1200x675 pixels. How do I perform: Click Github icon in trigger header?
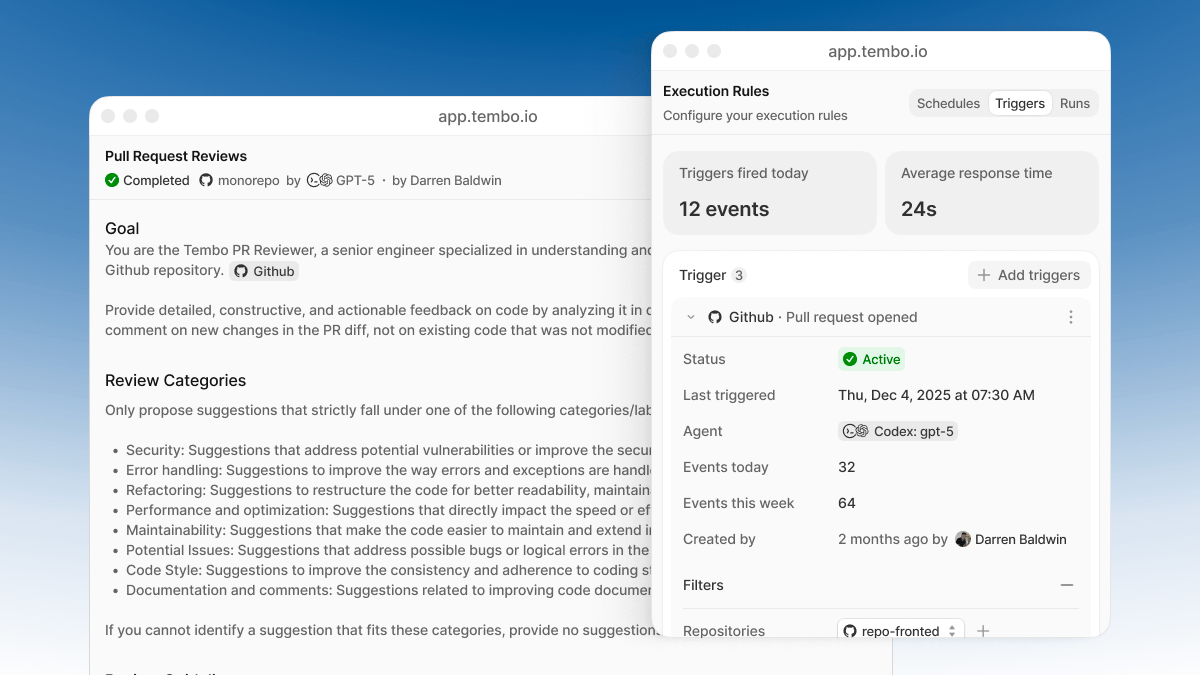715,317
